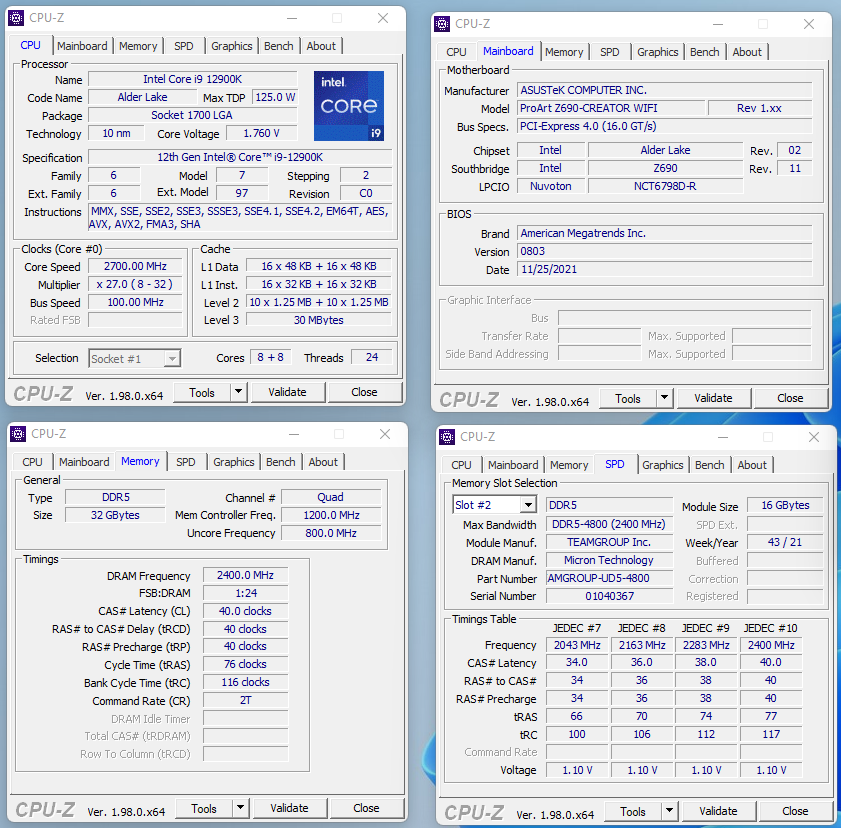Click the Command Rate 2T field
Viewport: 841px width, 828px height.
pyautogui.click(x=245, y=699)
